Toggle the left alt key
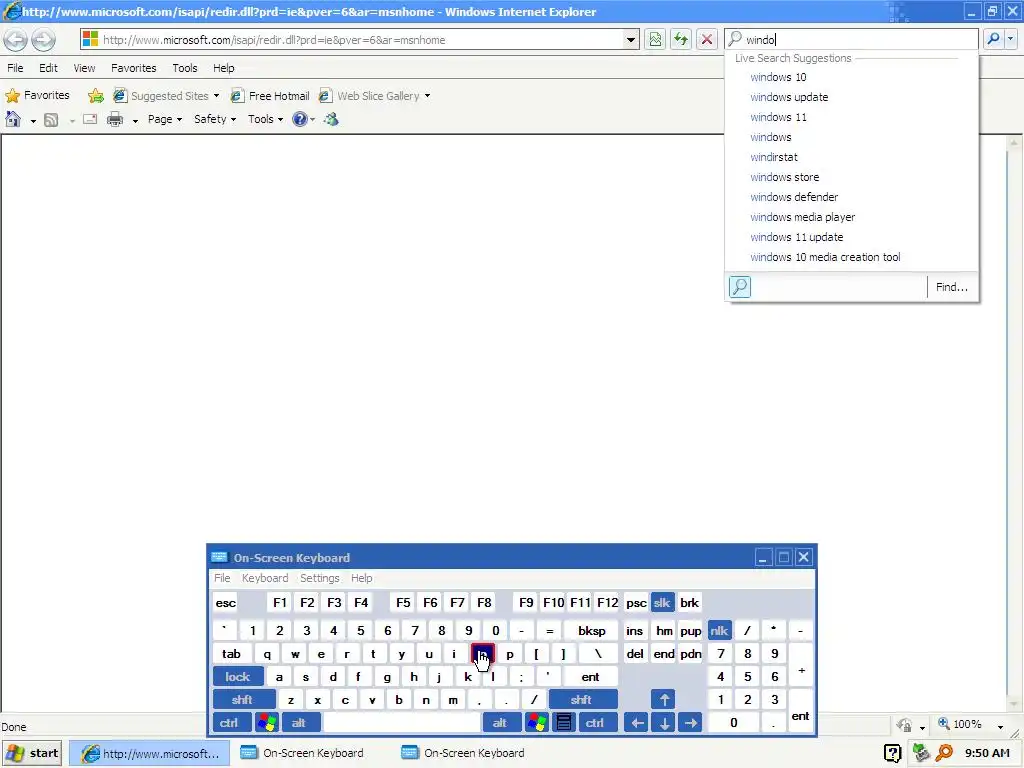Viewport: 1024px width, 768px height. point(299,723)
